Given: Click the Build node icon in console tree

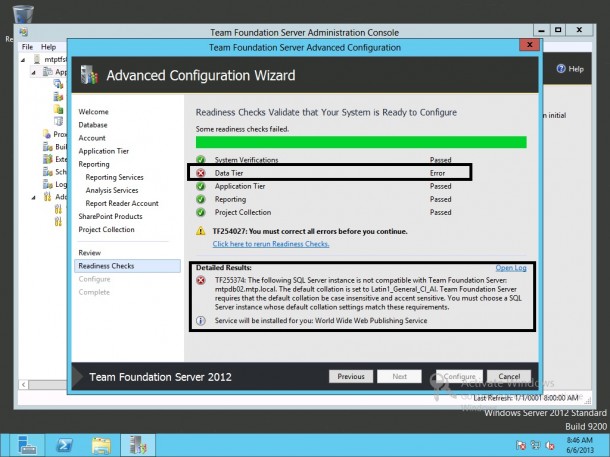Looking at the screenshot, I should 48,147.
